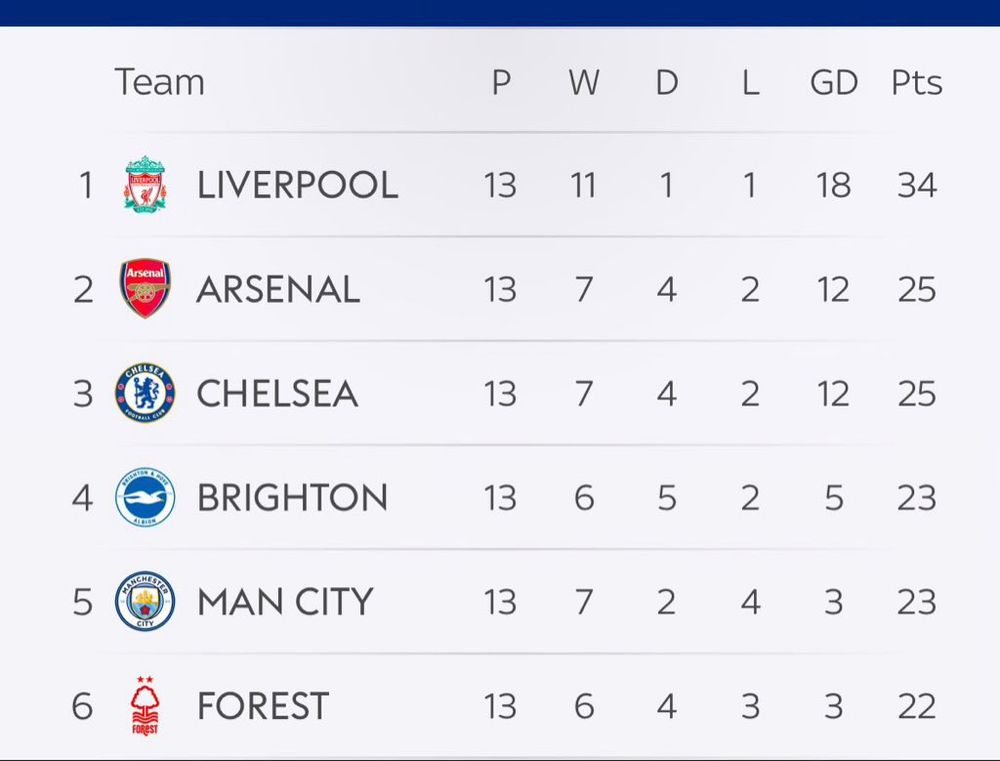Image resolution: width=1000 pixels, height=761 pixels.
Task: Click the Nottingham Forest crest
Action: (x=145, y=706)
